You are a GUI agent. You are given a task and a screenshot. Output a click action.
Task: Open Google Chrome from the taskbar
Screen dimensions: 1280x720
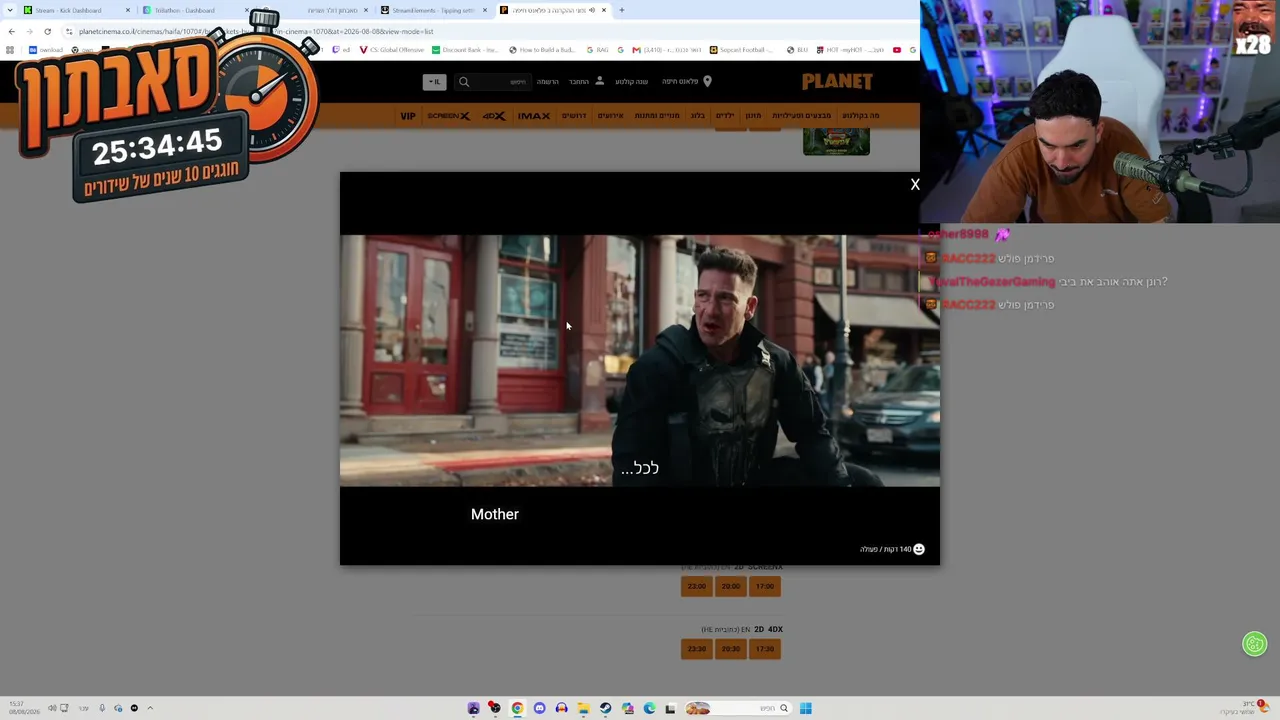(517, 708)
